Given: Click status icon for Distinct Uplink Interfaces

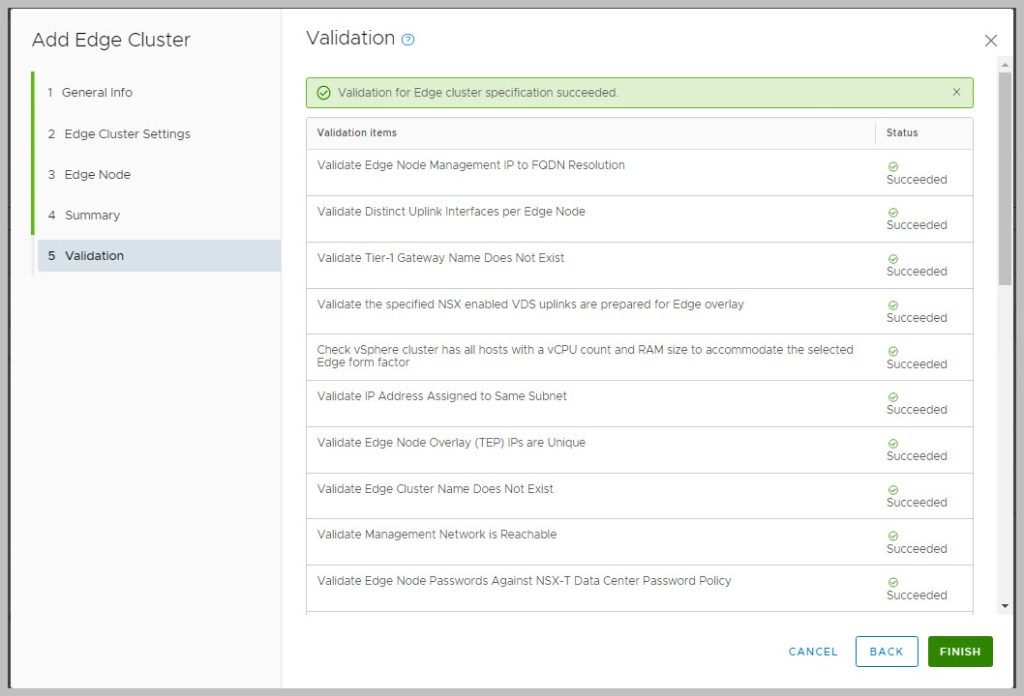Looking at the screenshot, I should [x=893, y=213].
